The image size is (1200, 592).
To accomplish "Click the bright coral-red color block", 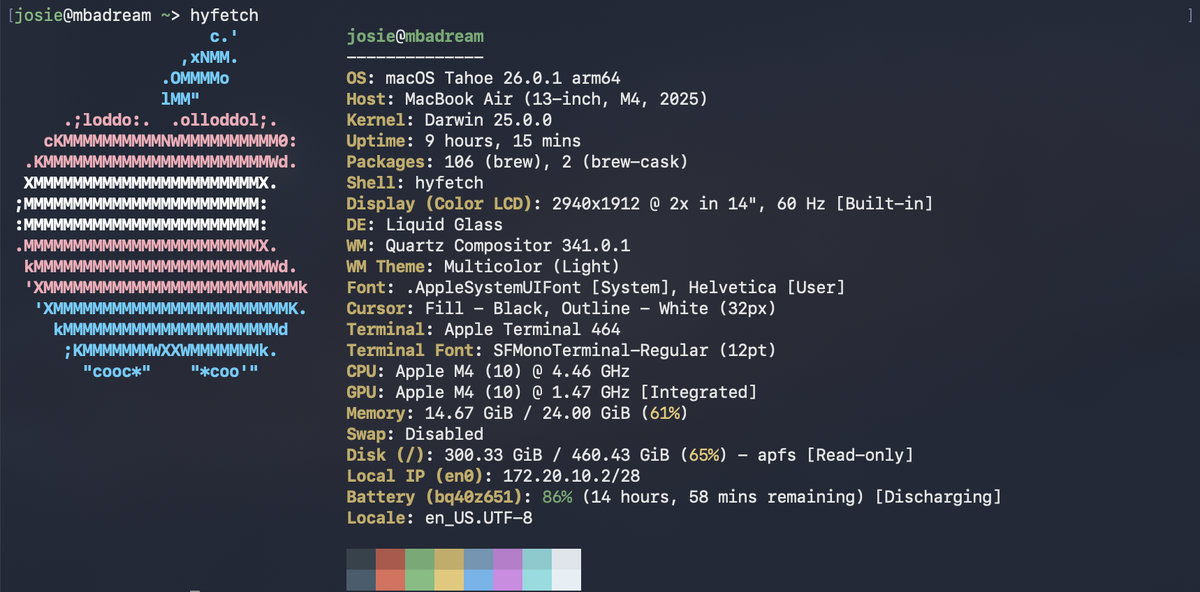I will 390,580.
